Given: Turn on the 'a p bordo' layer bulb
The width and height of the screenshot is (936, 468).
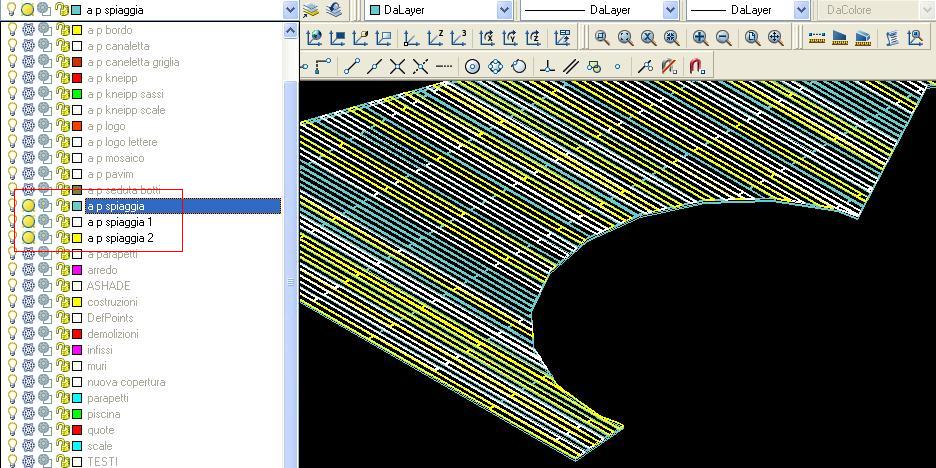Looking at the screenshot, I should click(x=12, y=30).
